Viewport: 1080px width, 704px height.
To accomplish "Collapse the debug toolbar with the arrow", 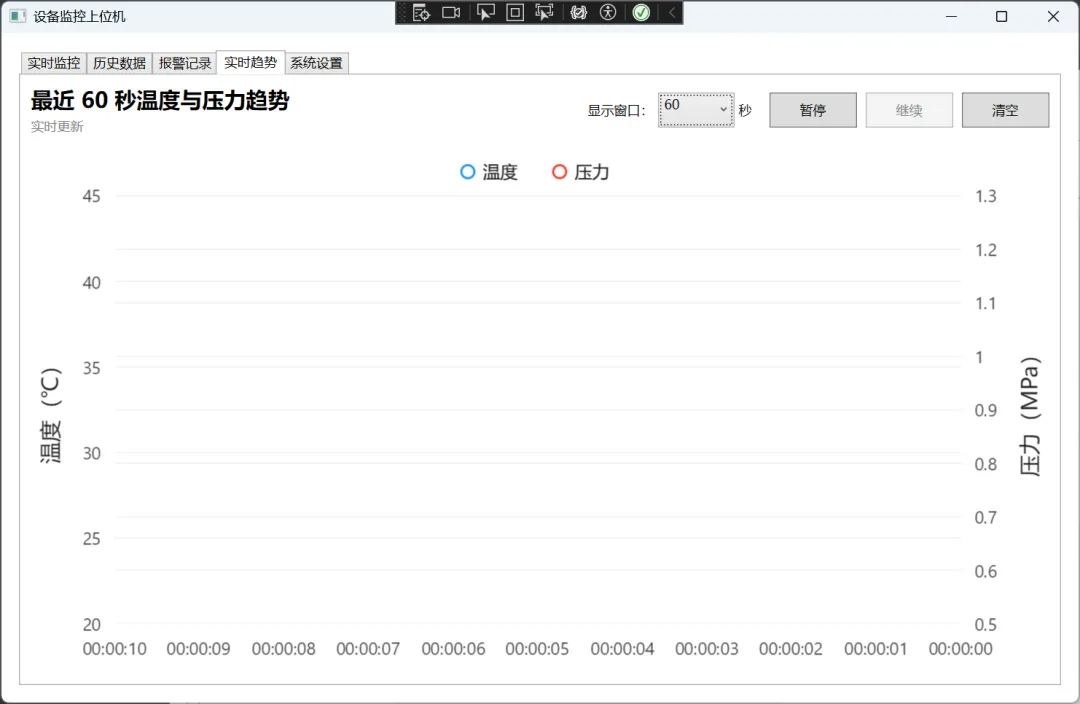I will (x=672, y=12).
